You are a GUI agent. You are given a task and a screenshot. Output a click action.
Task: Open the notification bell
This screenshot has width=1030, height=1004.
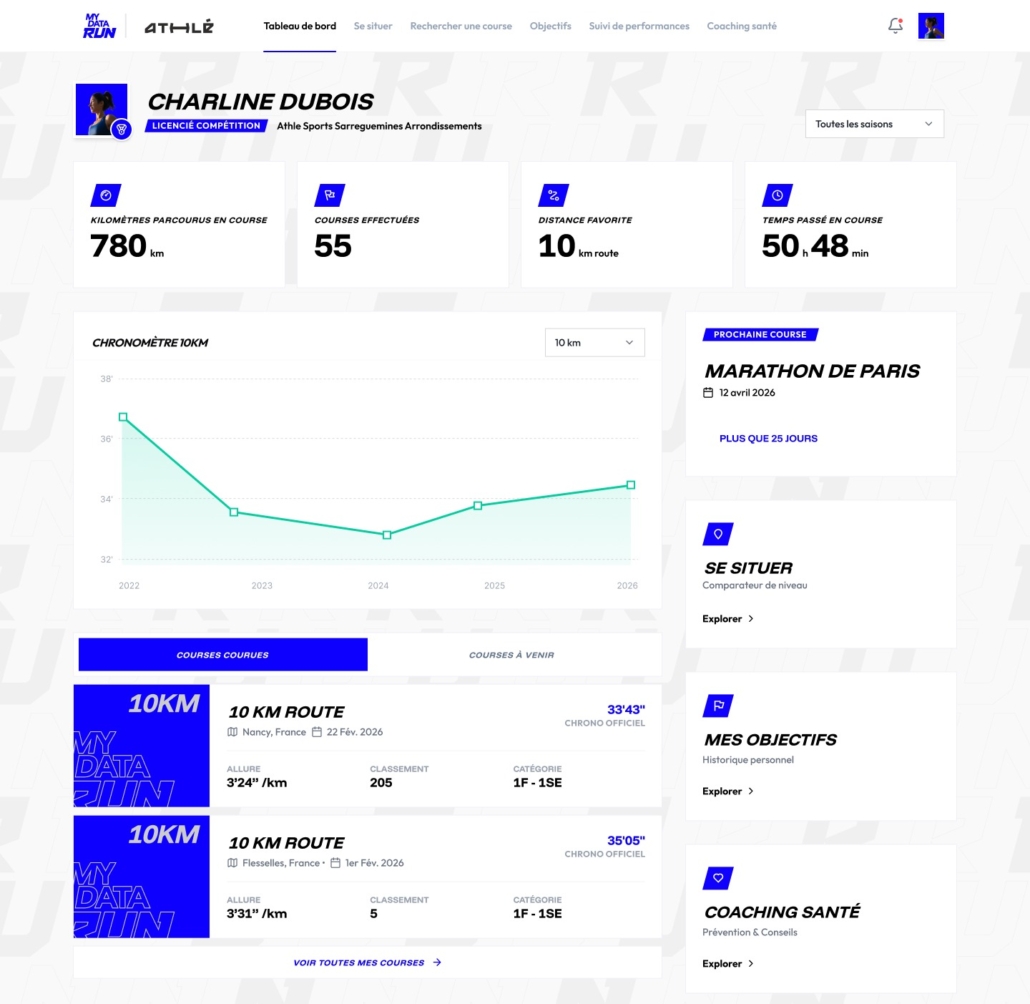click(x=895, y=26)
